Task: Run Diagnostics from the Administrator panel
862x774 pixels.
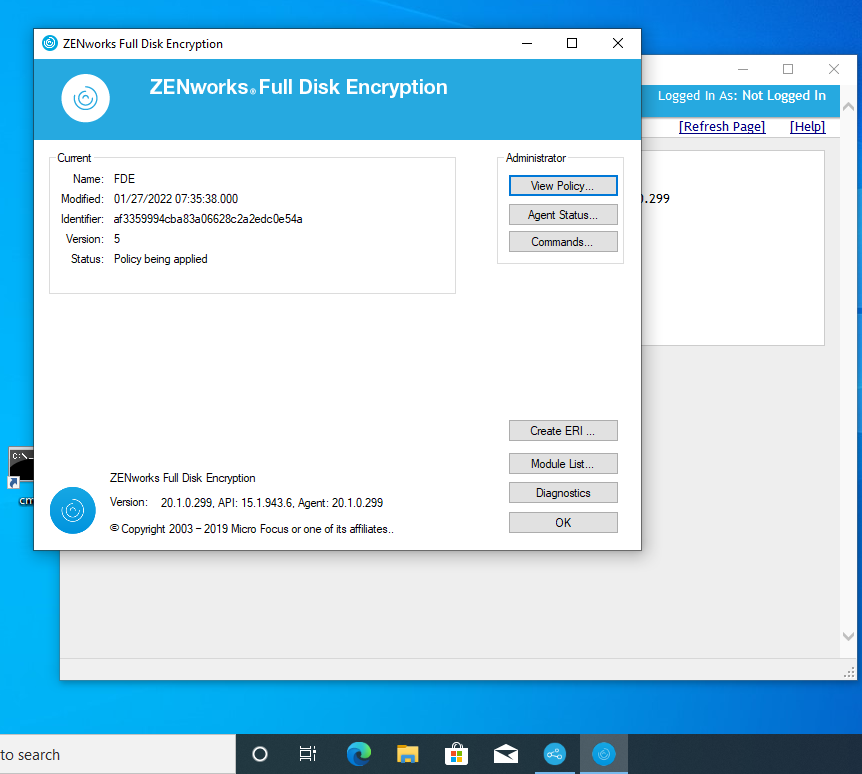Action: [x=563, y=492]
